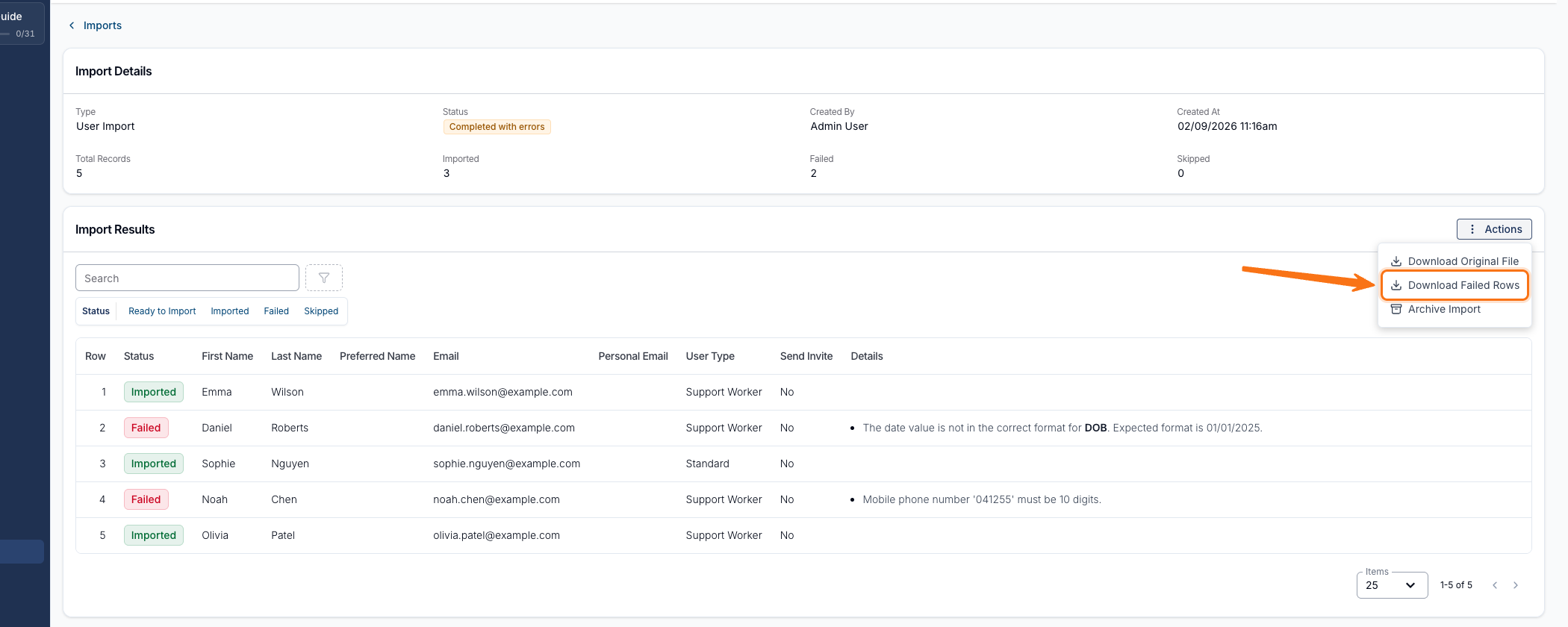Click first name Emma

tap(217, 392)
